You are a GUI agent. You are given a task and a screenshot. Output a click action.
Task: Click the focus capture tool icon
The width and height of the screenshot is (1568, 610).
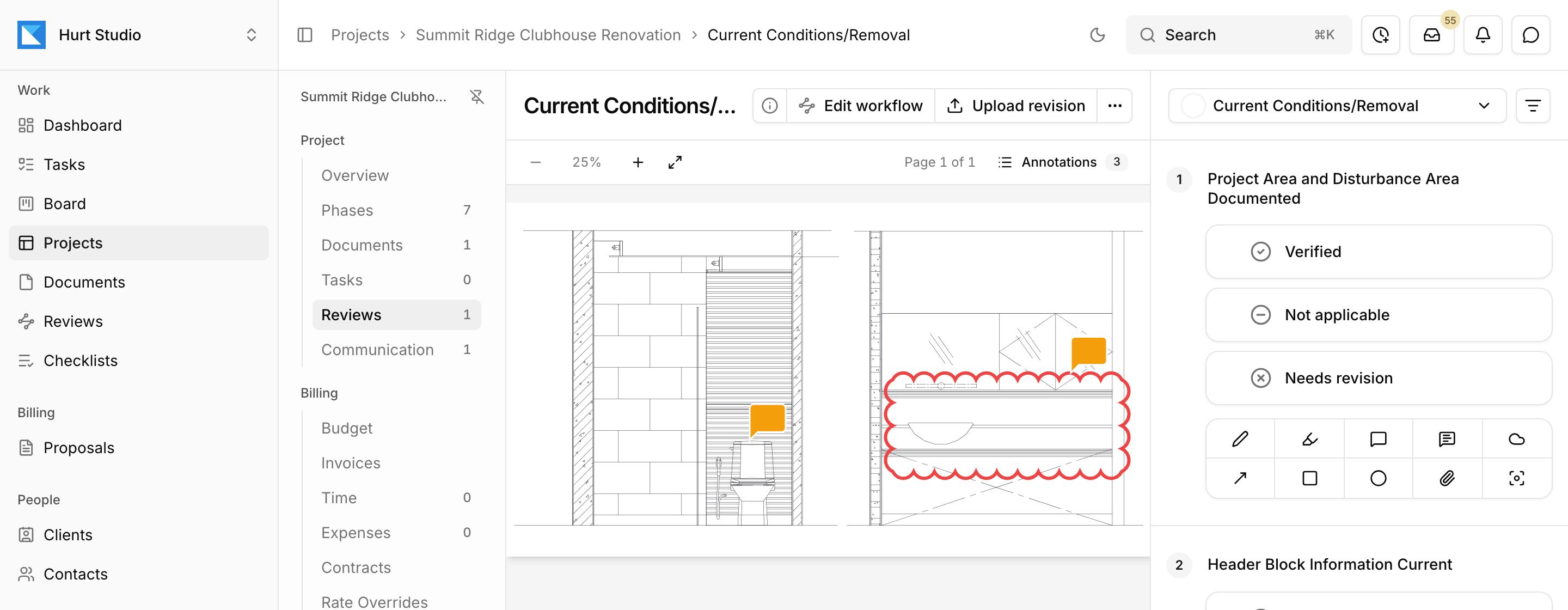[x=1516, y=478]
